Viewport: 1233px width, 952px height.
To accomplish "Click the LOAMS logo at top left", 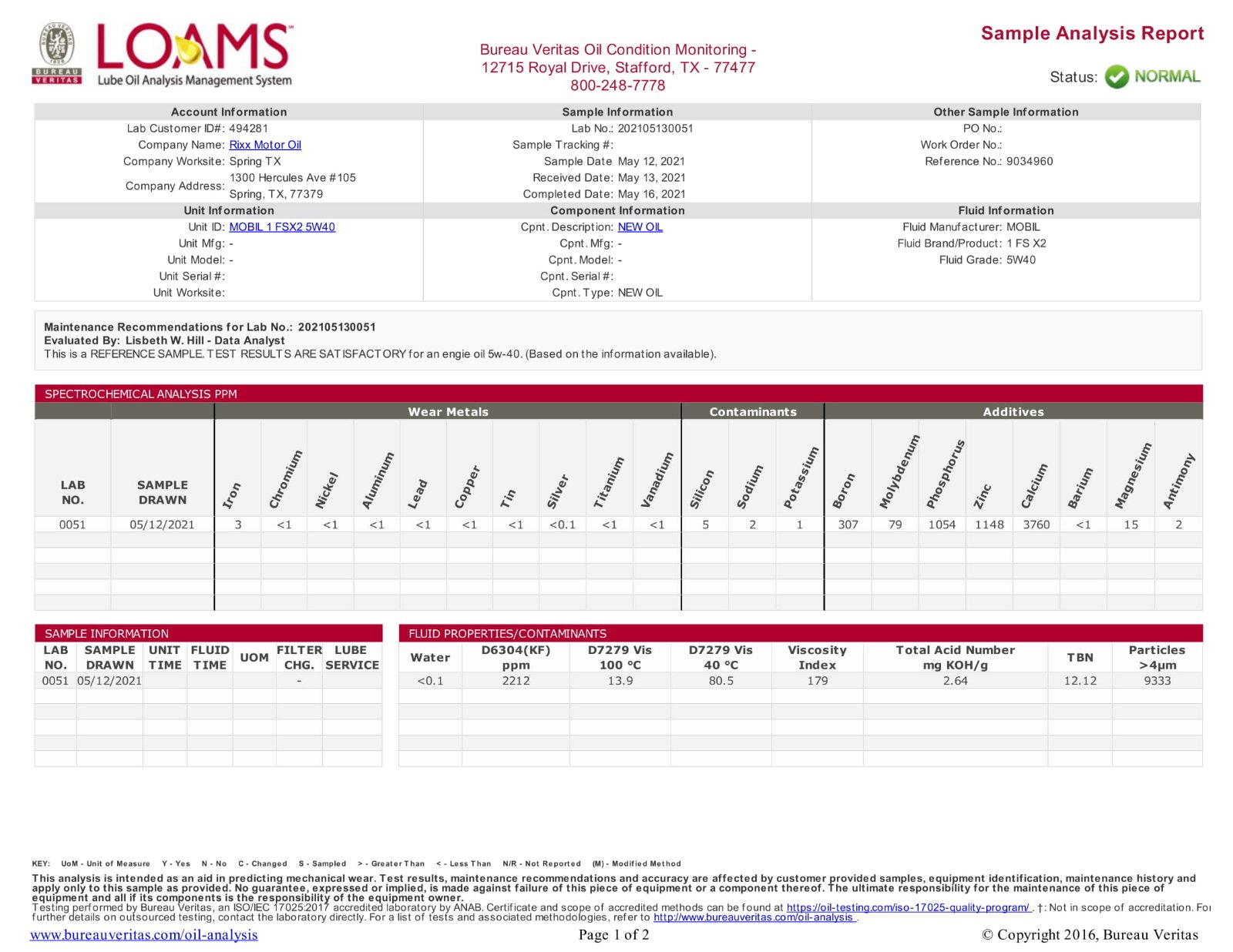I will pos(194,54).
